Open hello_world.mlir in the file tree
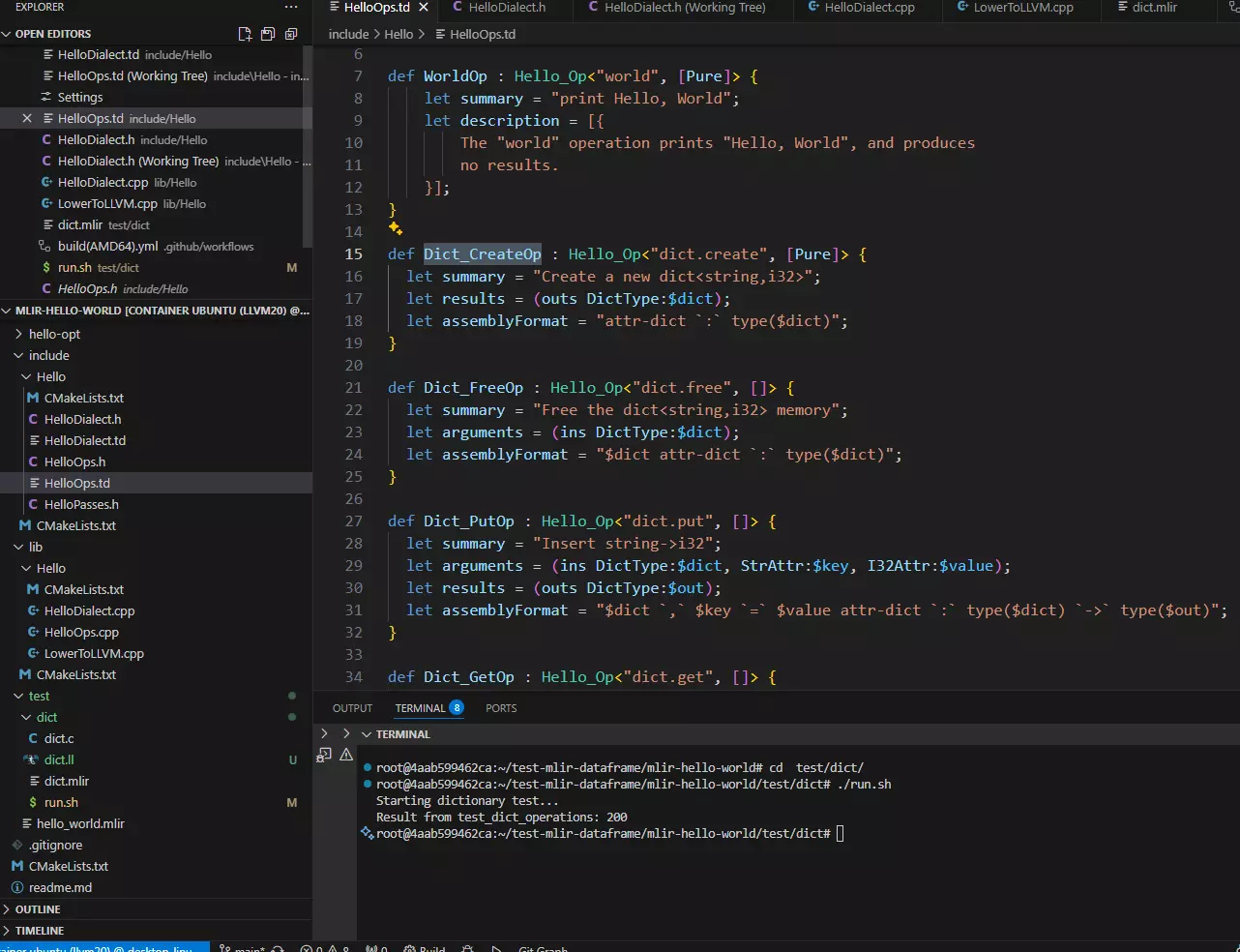Screen dimensions: 1240x952 tap(80, 823)
